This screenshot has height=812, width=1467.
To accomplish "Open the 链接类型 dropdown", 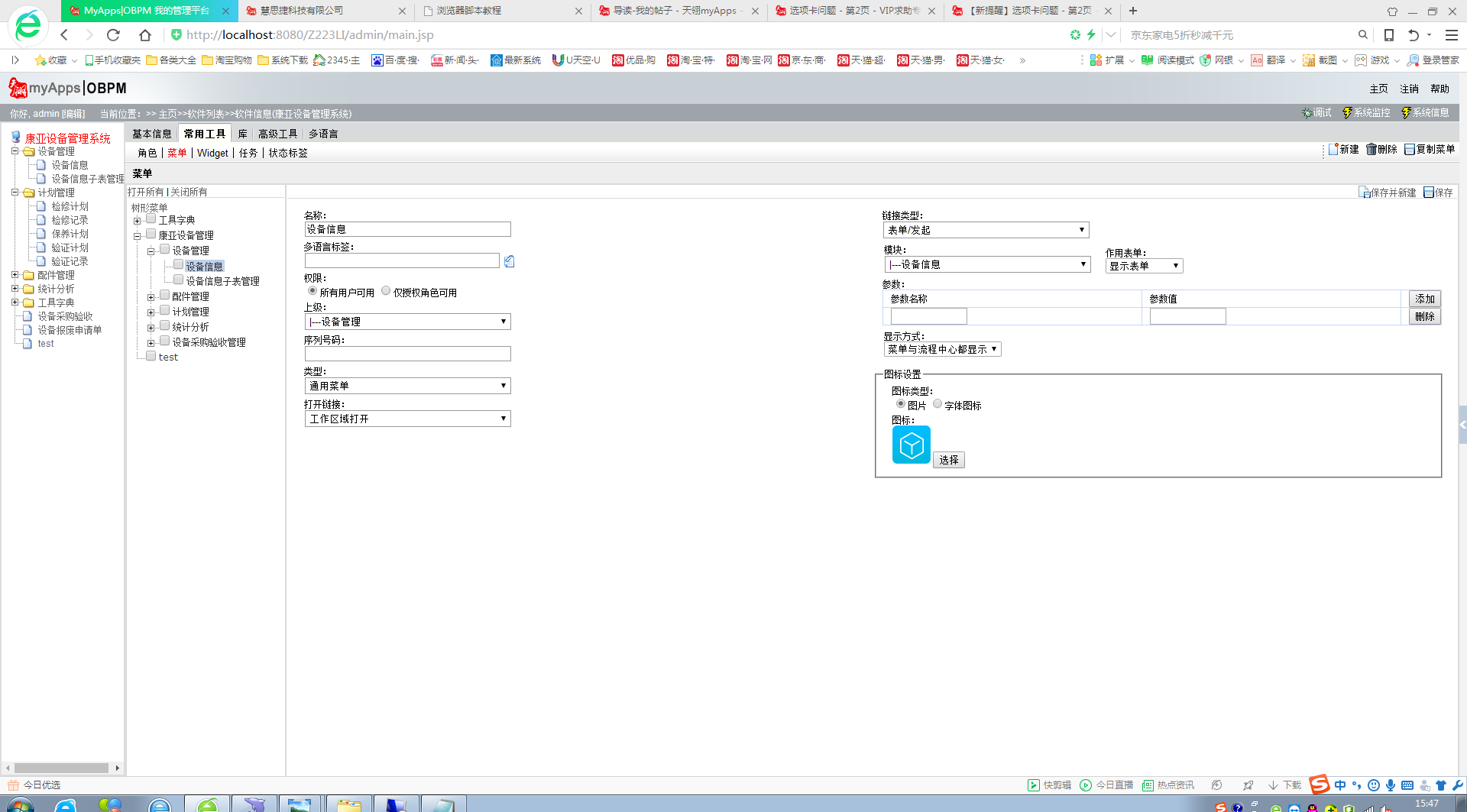I will pos(986,230).
